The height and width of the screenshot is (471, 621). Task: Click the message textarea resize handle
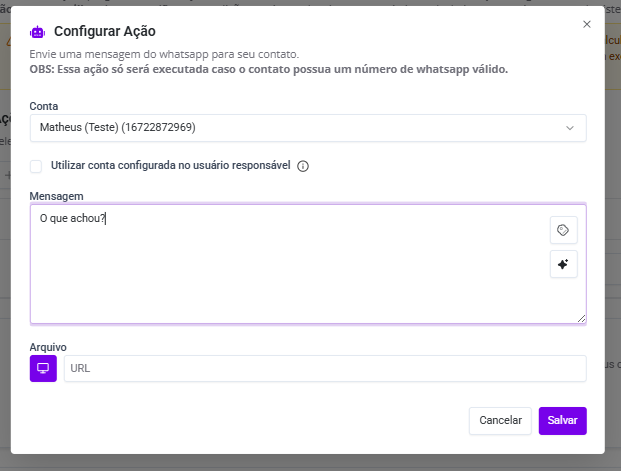[x=581, y=318]
